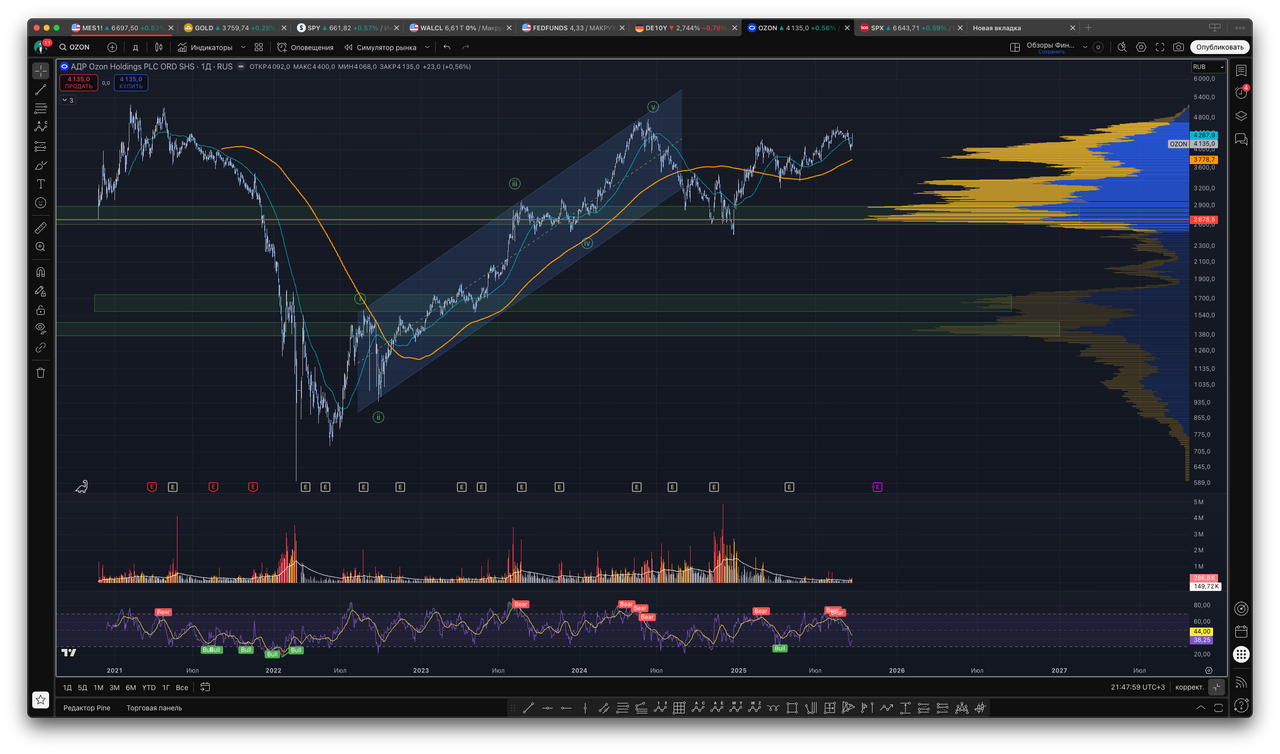This screenshot has width=1280, height=754.
Task: Click the ruler measure tool
Action: [40, 228]
